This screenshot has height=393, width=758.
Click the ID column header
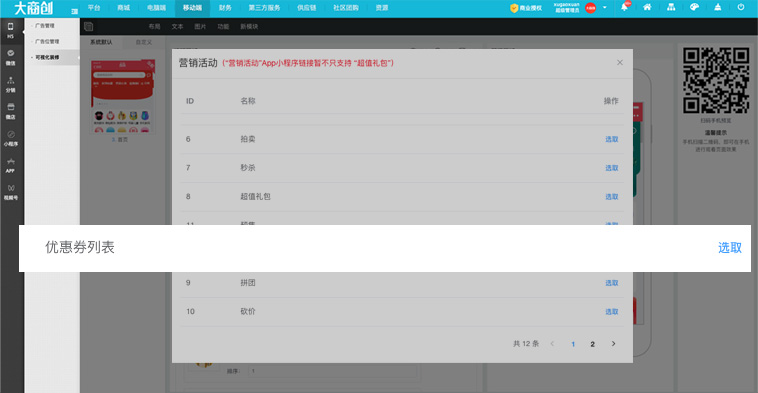point(190,101)
